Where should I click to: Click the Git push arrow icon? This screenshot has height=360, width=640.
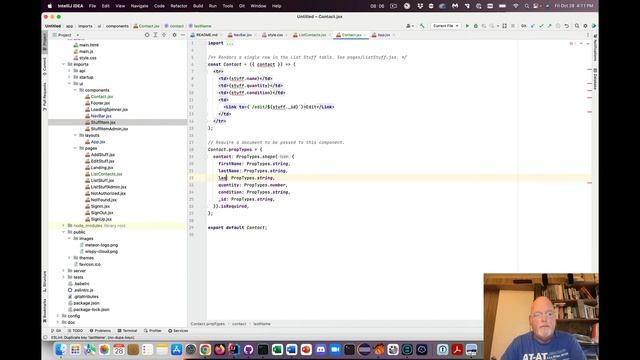549,26
